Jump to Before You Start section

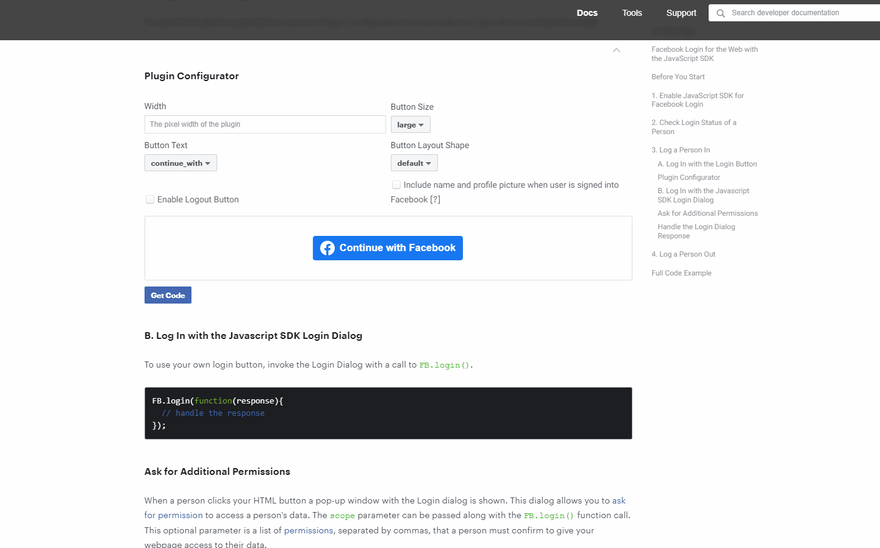point(678,77)
